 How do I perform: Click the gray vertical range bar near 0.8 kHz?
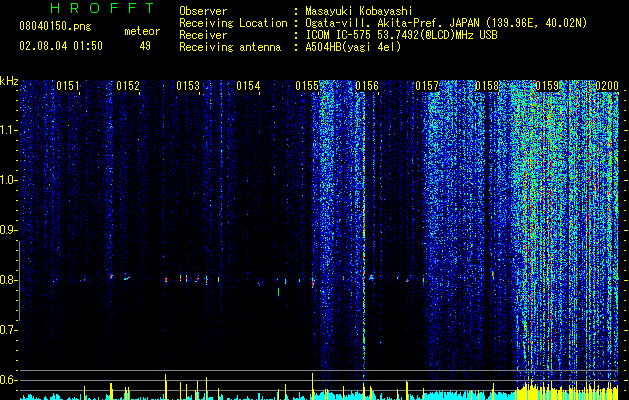click(19, 280)
